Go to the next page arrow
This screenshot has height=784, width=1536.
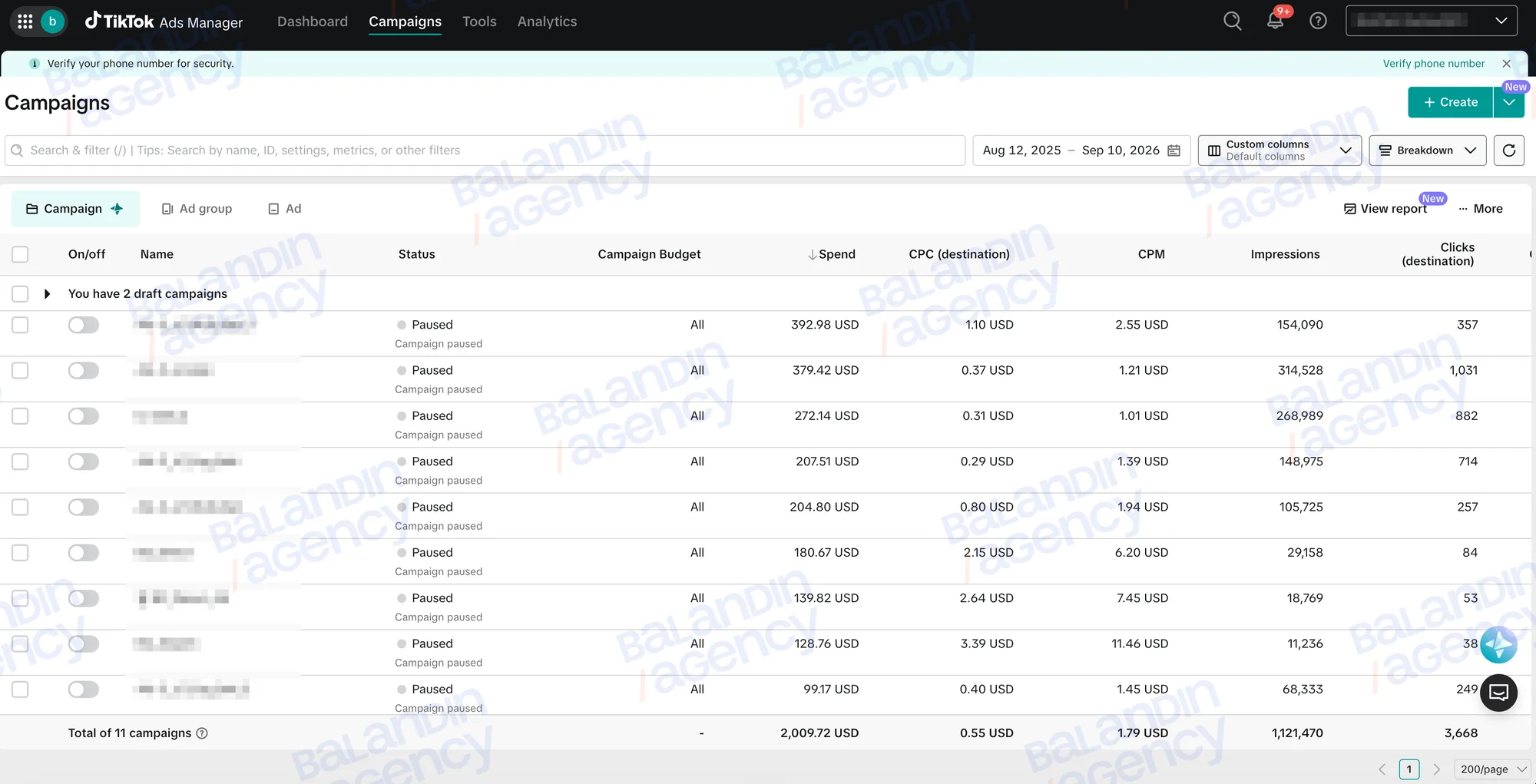pos(1437,769)
